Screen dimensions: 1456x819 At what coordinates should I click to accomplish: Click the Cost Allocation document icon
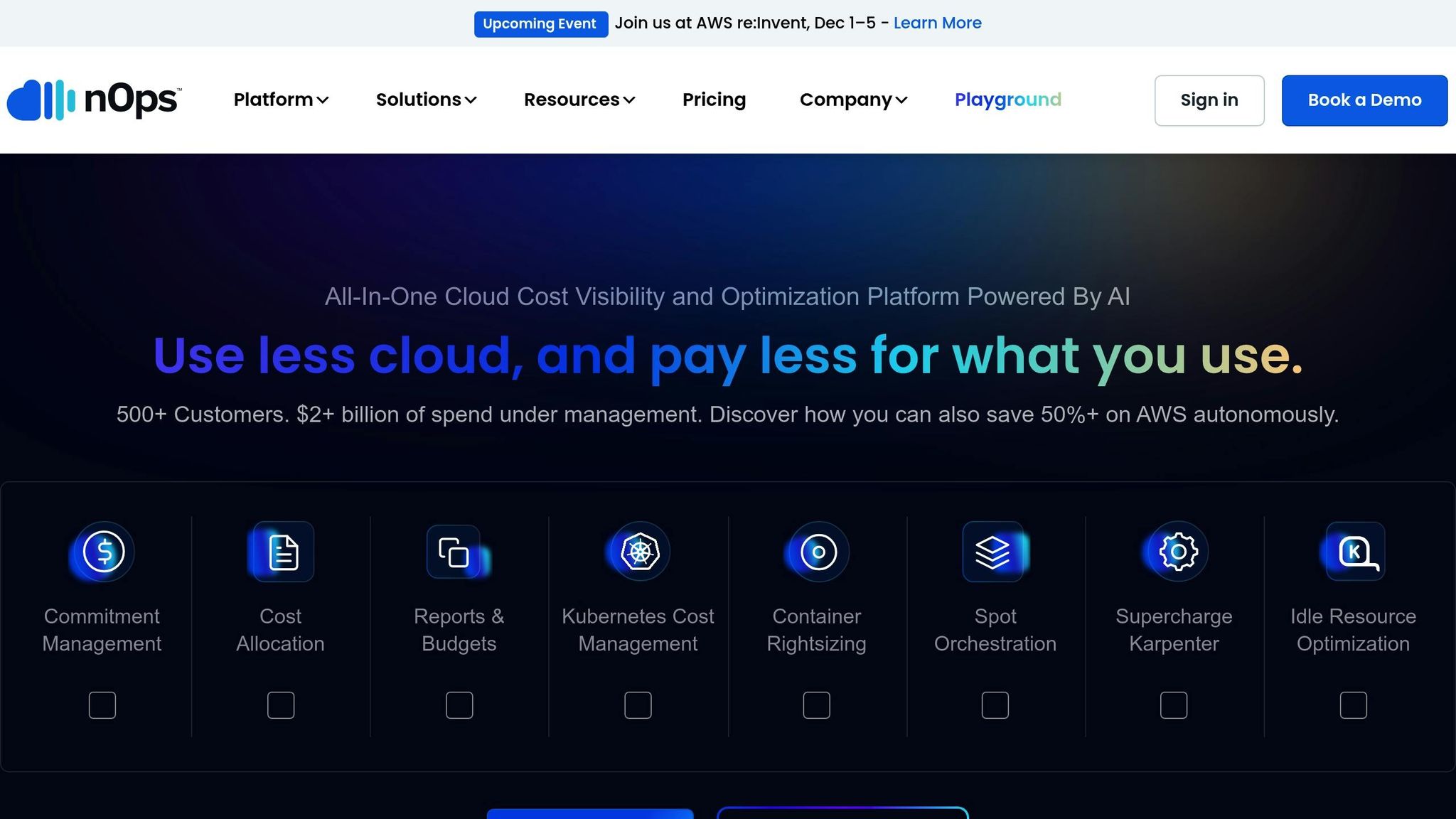(x=283, y=552)
